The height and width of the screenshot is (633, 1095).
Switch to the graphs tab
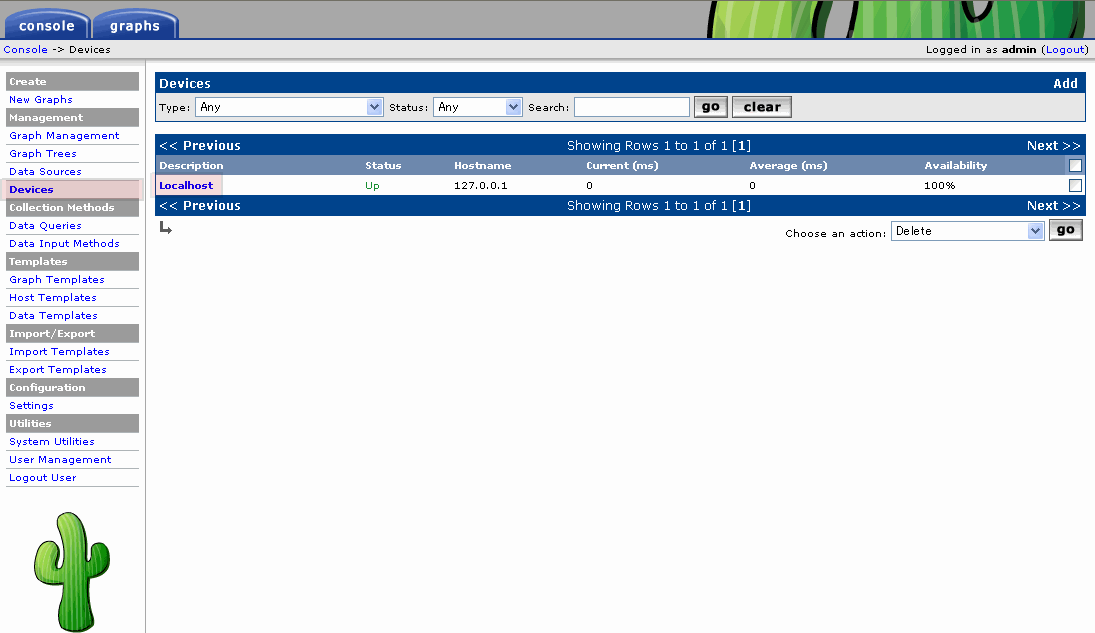(135, 25)
